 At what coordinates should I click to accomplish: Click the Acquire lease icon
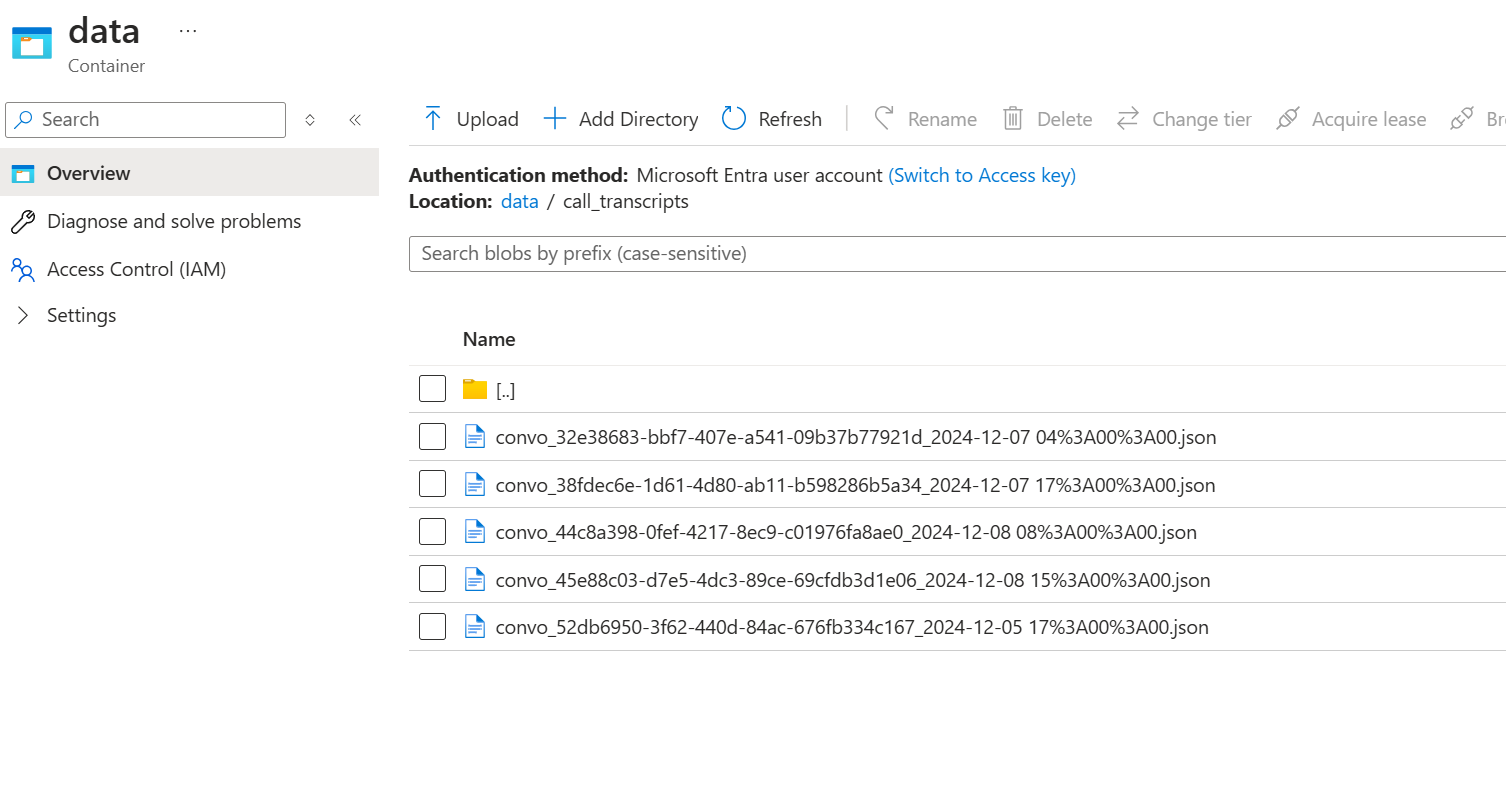(1288, 119)
